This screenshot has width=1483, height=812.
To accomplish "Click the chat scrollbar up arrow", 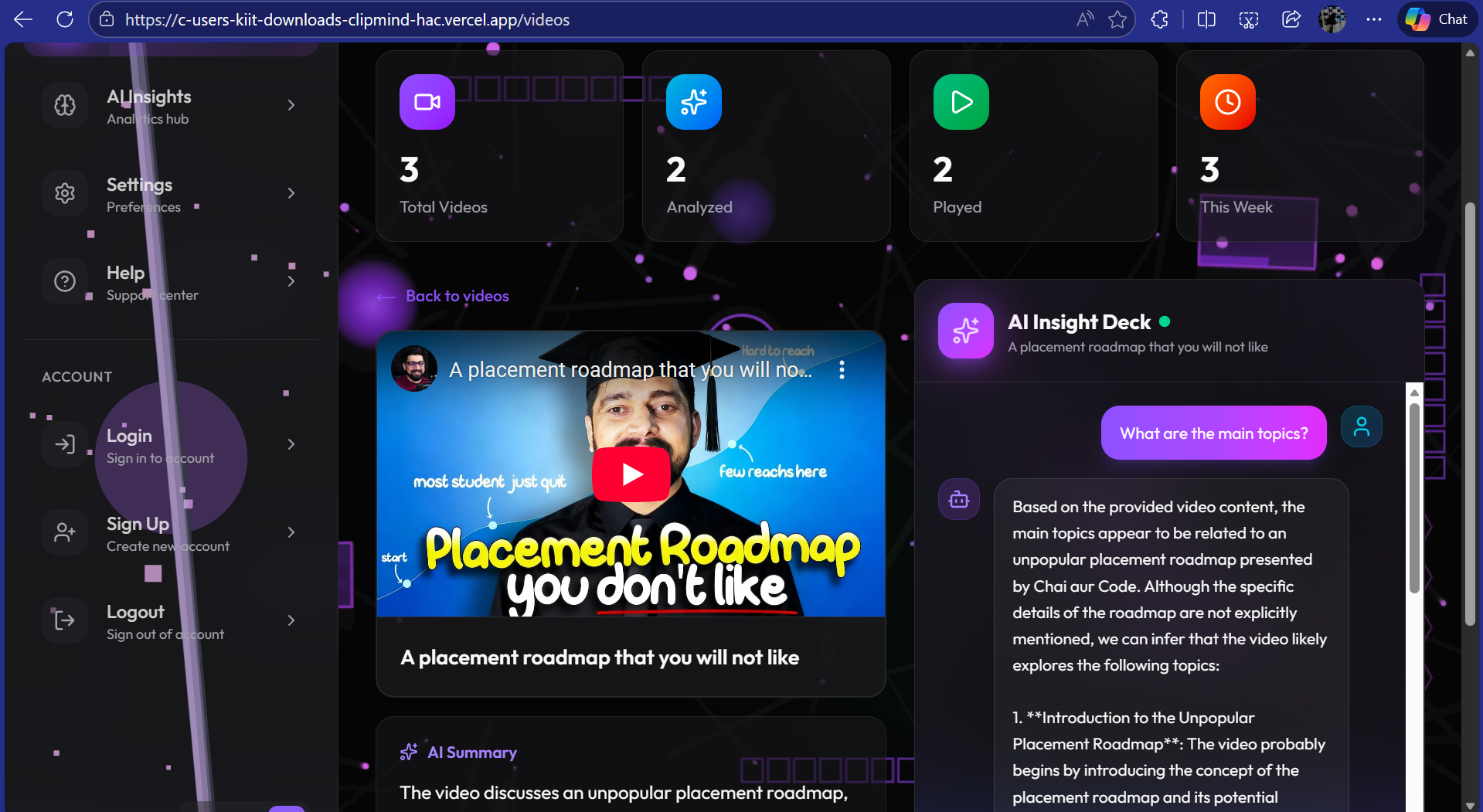I will pyautogui.click(x=1414, y=392).
